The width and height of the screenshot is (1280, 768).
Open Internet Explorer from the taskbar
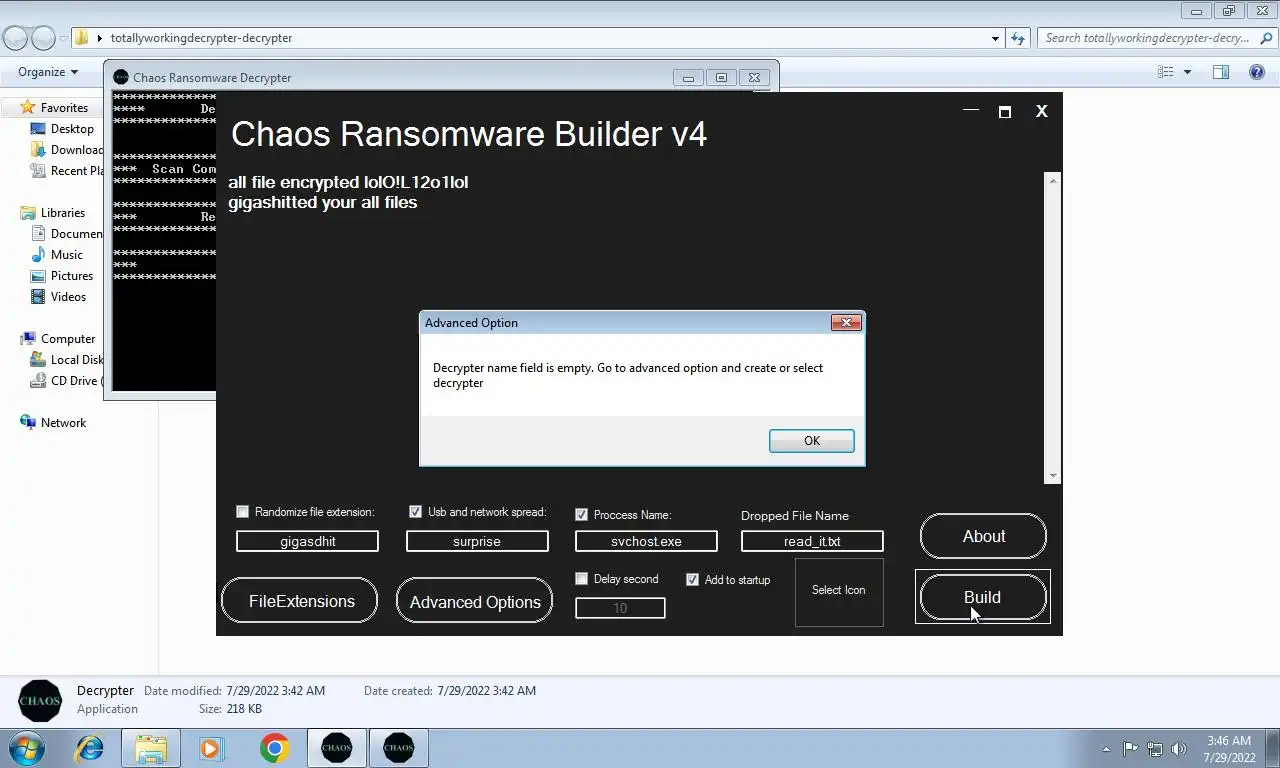tap(90, 747)
